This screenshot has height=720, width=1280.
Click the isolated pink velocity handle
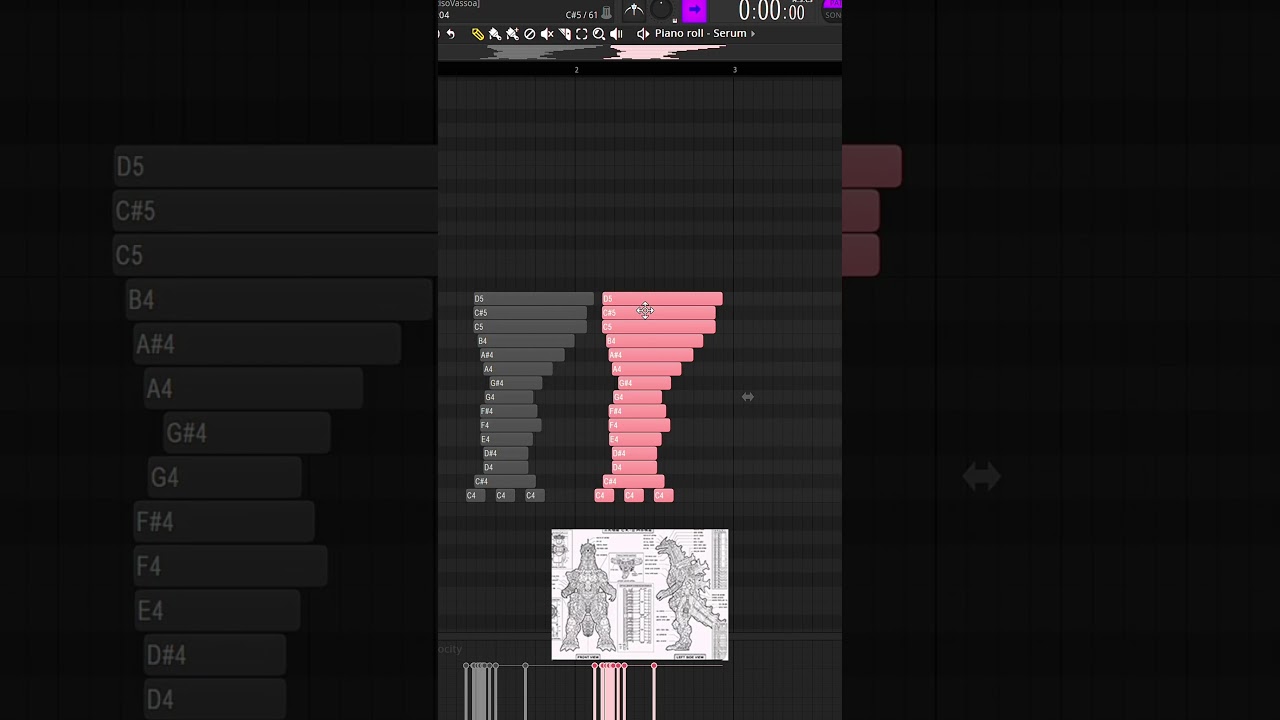(654, 666)
